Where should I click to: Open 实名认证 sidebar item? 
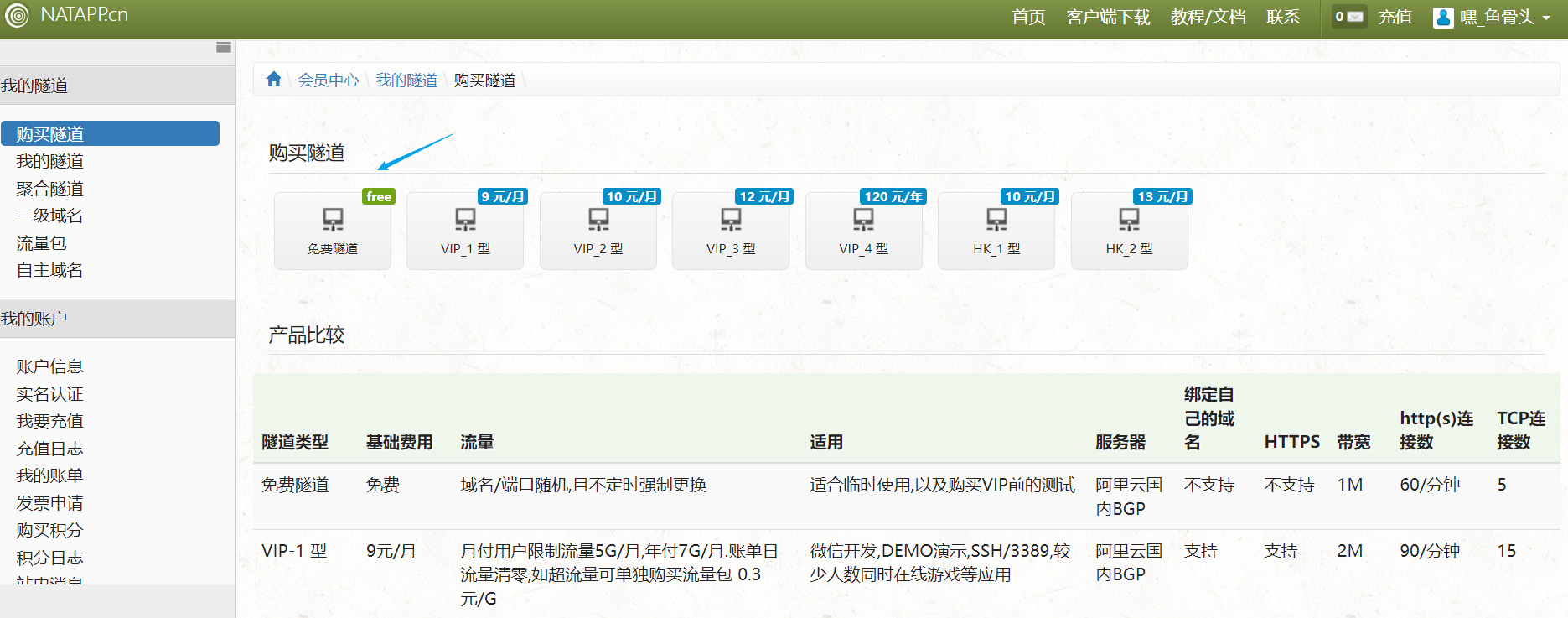click(x=49, y=394)
